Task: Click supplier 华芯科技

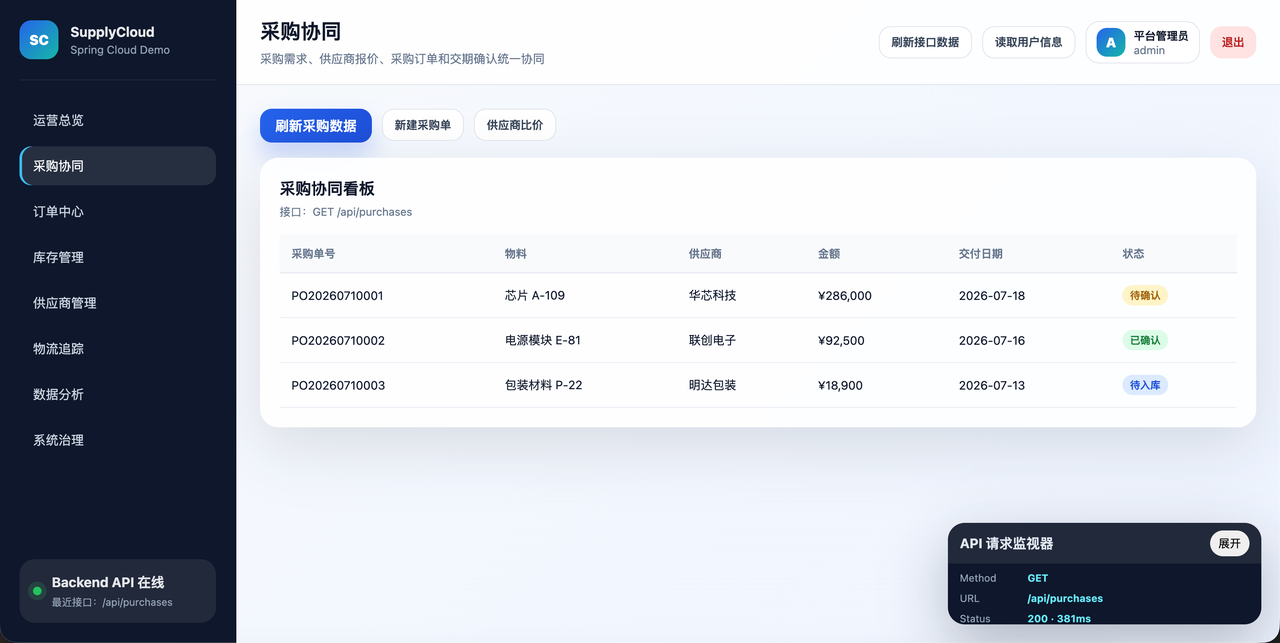Action: (712, 296)
